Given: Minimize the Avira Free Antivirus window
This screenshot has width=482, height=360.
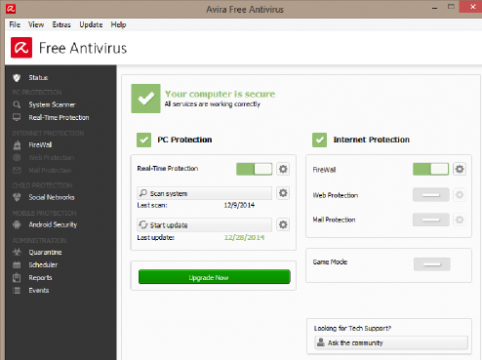Looking at the screenshot, I should 435,7.
